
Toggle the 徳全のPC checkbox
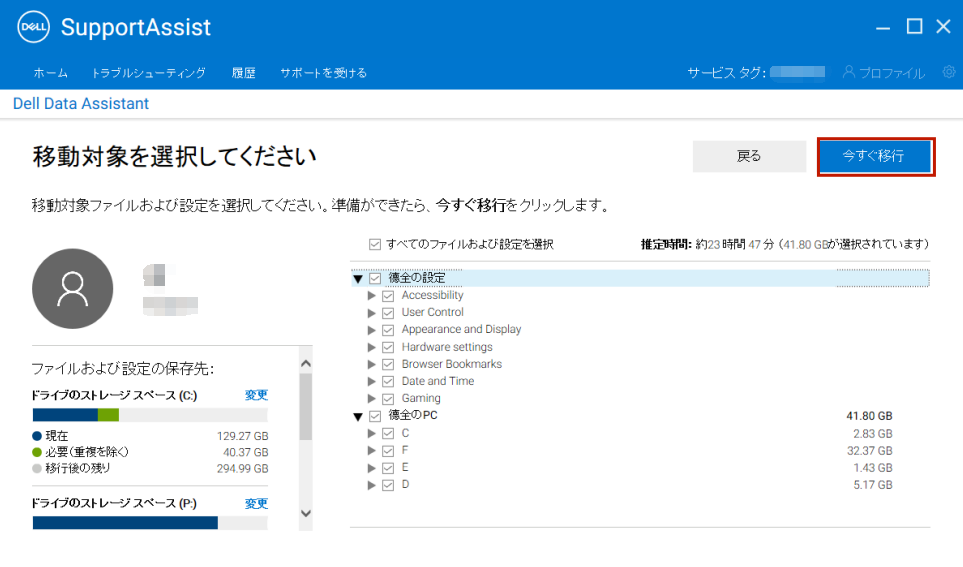(x=375, y=416)
